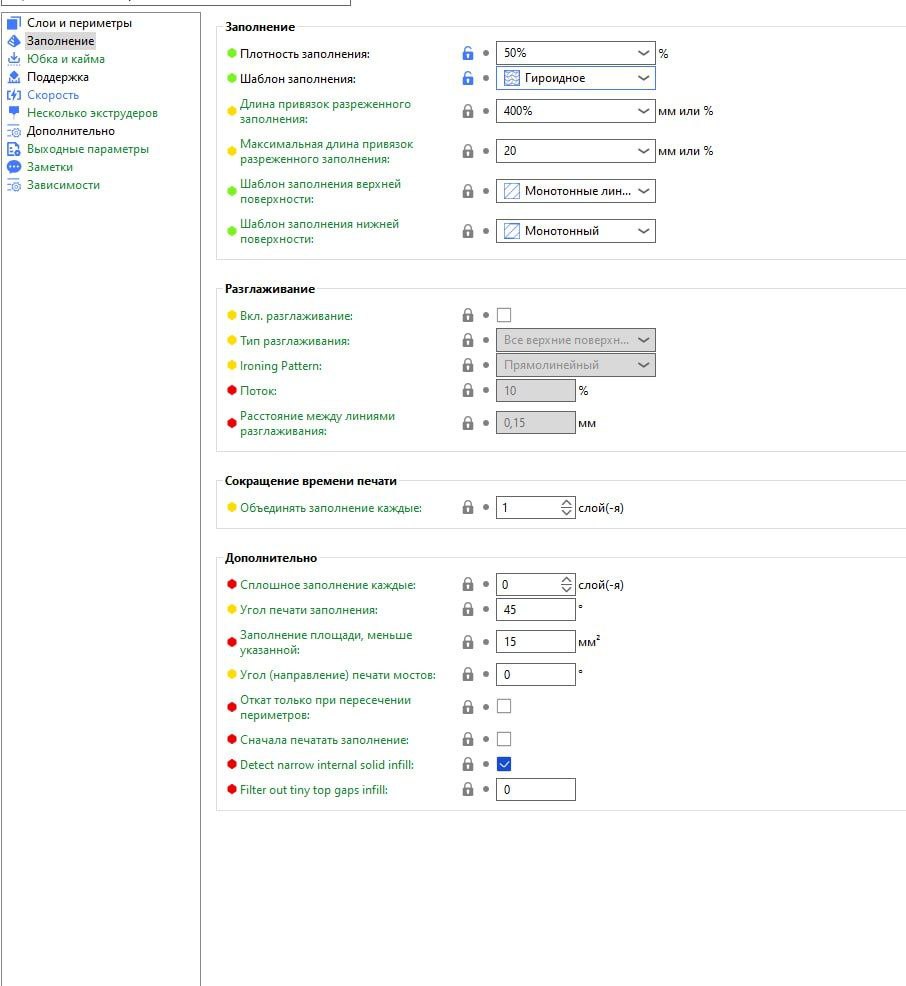
Task: Click lock icon for Угол печати заполнения
Action: click(x=467, y=610)
